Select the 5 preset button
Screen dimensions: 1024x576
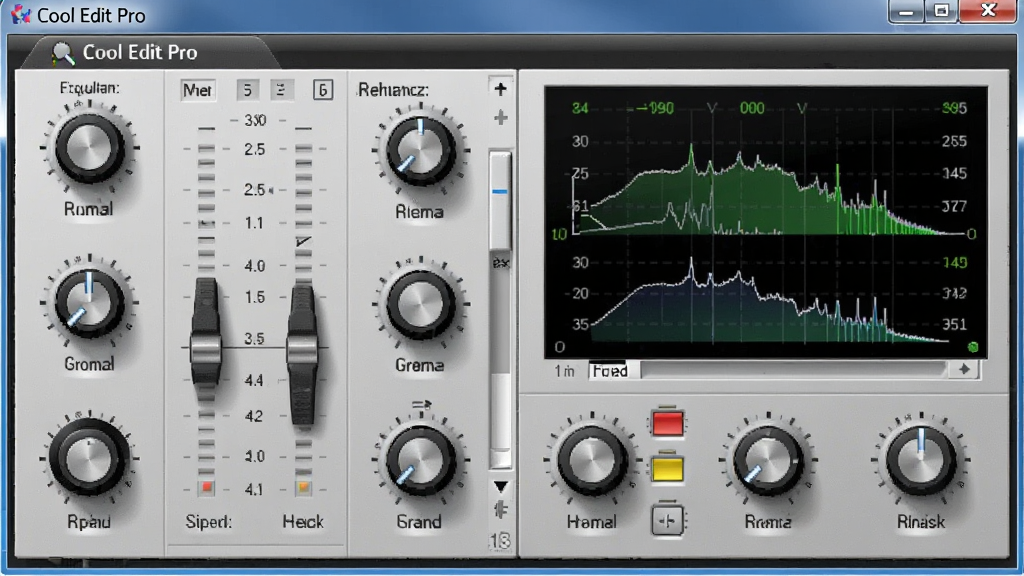point(248,89)
